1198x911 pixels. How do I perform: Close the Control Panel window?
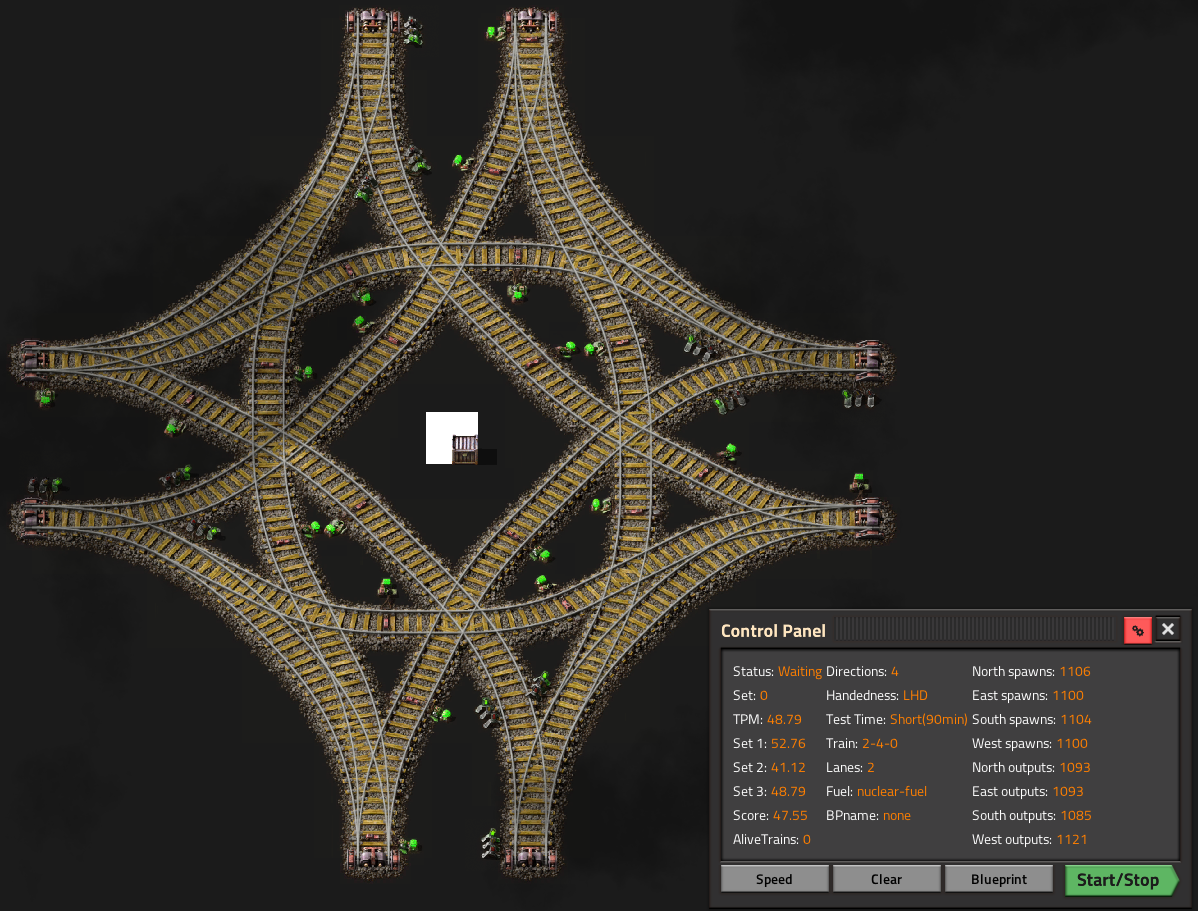click(x=1167, y=630)
